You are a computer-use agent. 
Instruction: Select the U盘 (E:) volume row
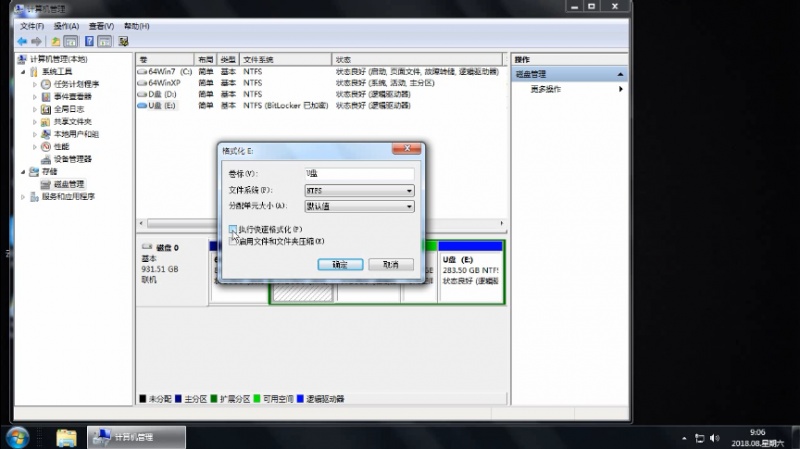click(x=320, y=106)
